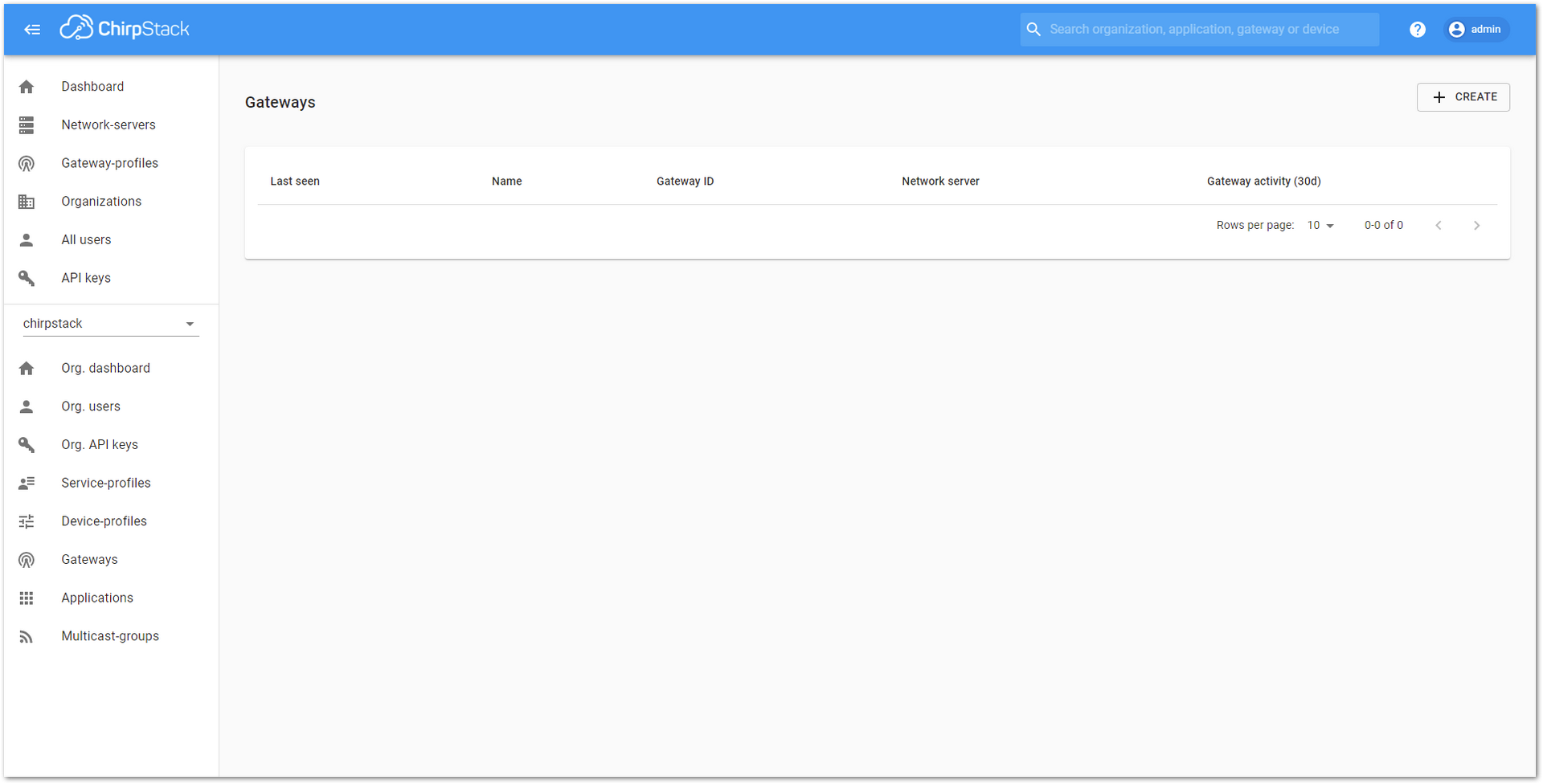This screenshot has width=1543, height=784.
Task: Click the Dashboard home icon
Action: pos(27,87)
